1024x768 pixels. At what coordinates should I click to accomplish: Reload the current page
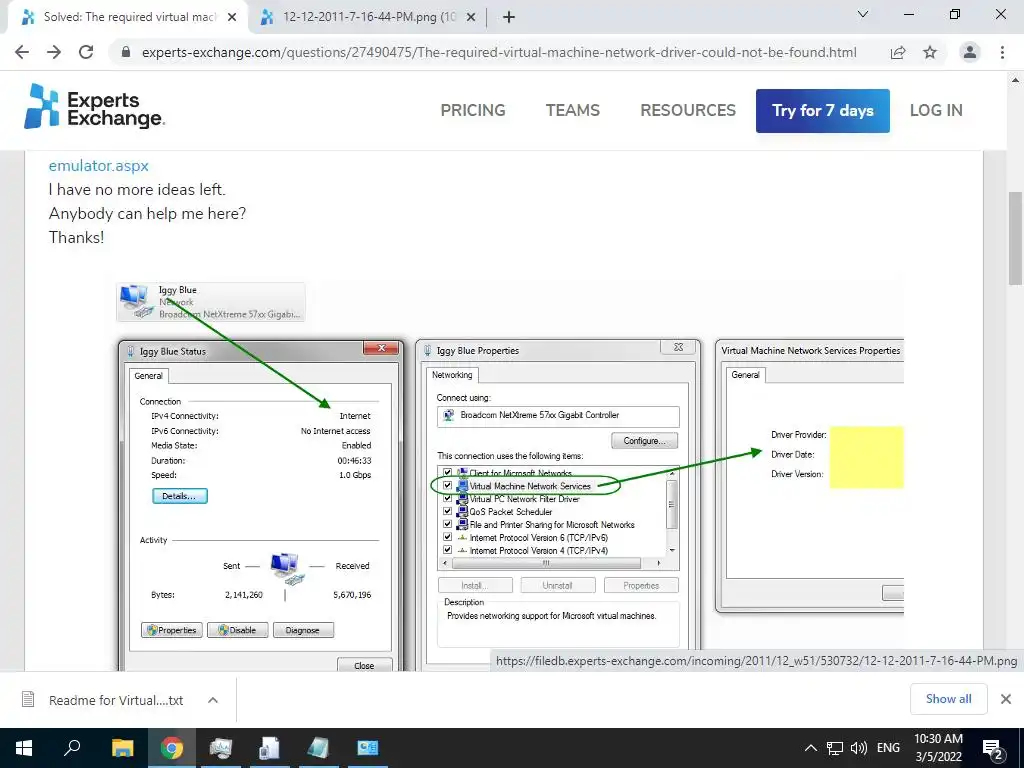tap(86, 52)
